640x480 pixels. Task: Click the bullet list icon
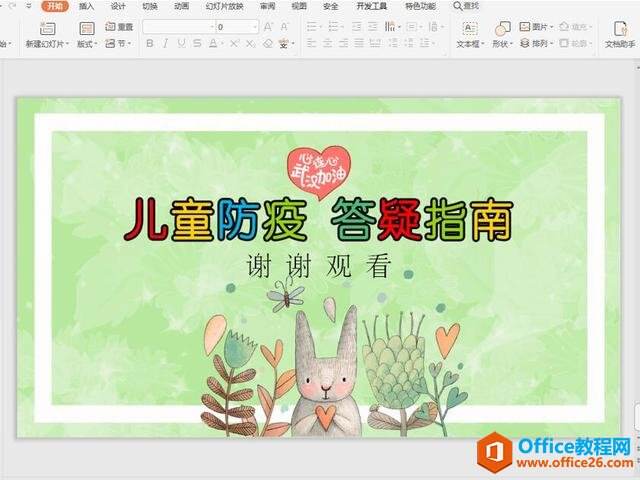pyautogui.click(x=313, y=27)
